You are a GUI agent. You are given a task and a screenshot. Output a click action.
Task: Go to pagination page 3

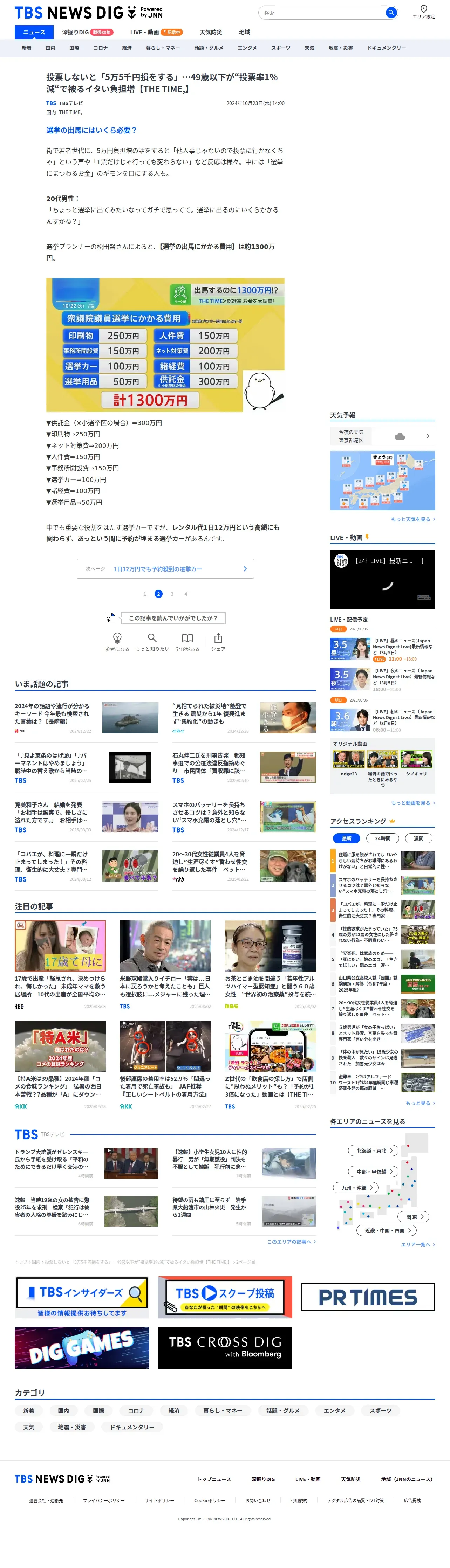click(172, 594)
